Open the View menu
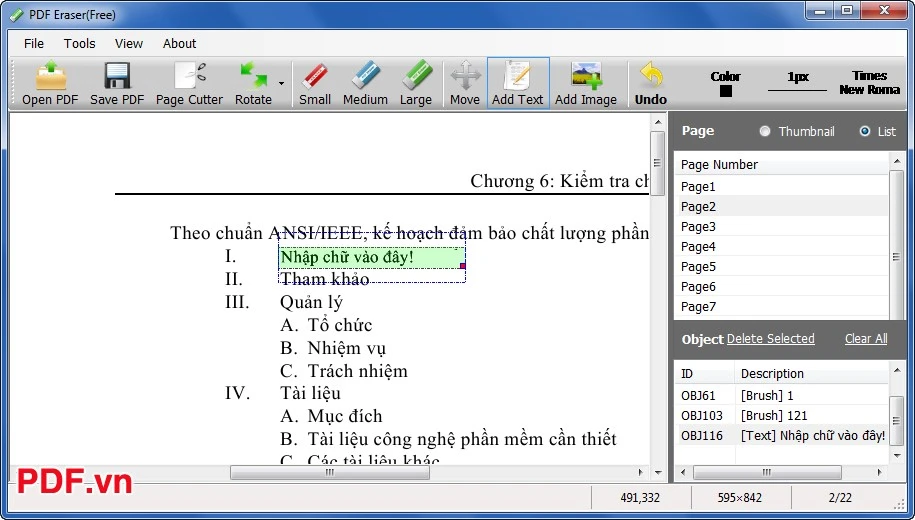The width and height of the screenshot is (915, 520). tap(128, 43)
